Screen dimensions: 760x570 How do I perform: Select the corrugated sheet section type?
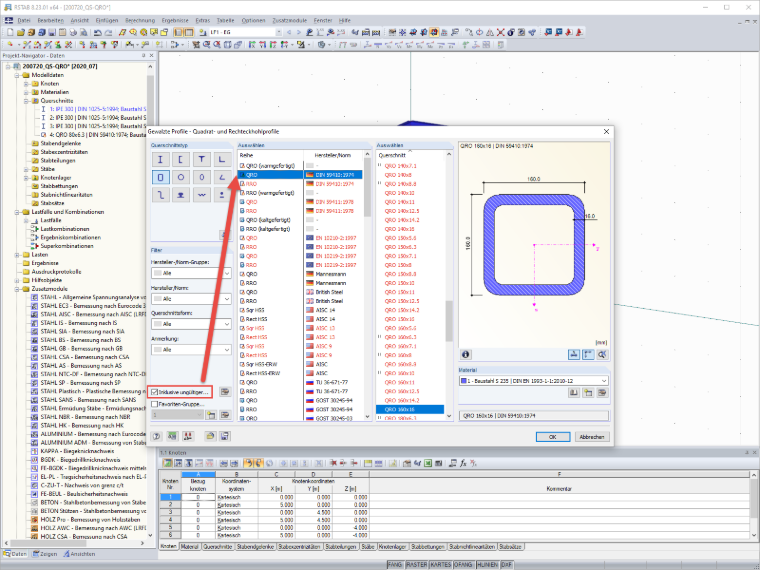tap(202, 195)
